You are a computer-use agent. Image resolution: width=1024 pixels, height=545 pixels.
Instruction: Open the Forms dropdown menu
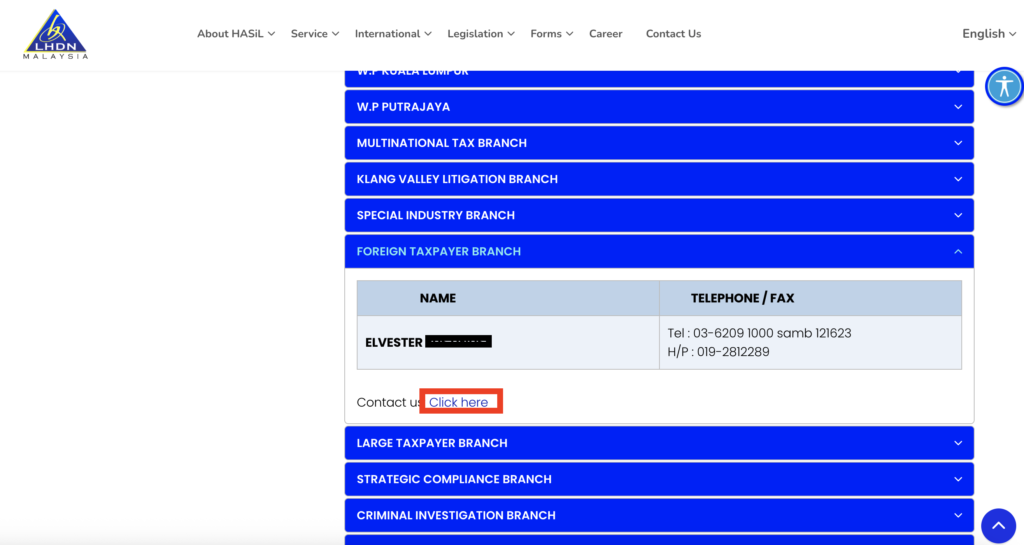coord(551,34)
